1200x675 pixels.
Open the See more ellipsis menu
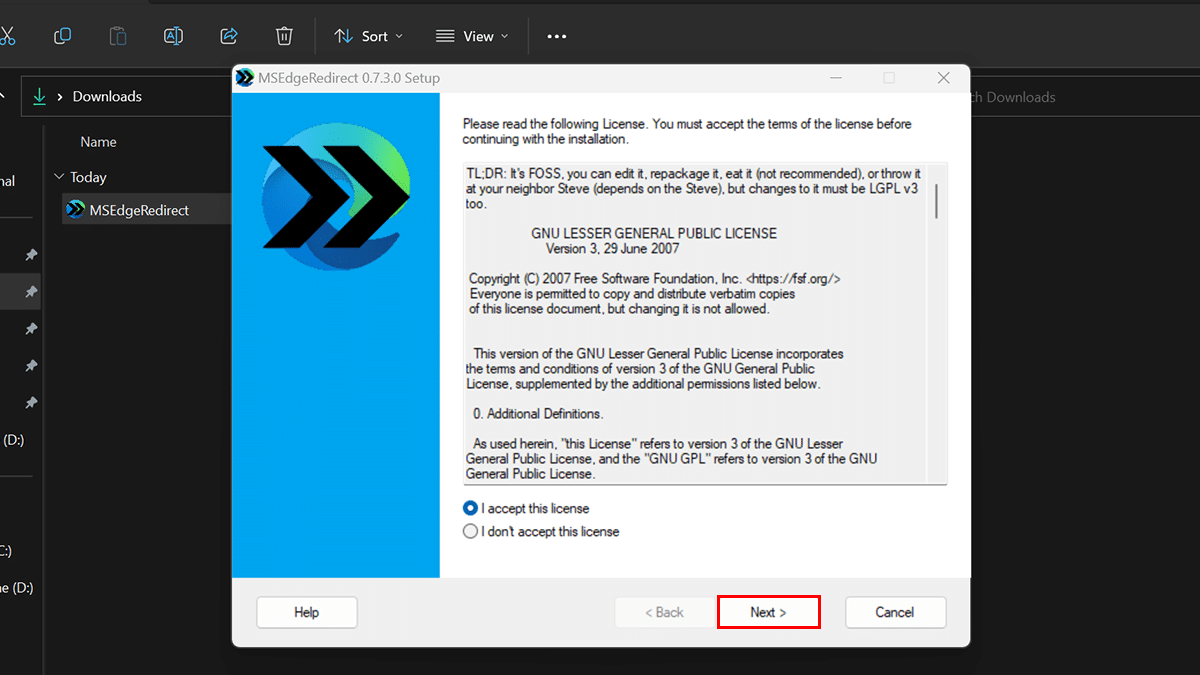tap(557, 36)
